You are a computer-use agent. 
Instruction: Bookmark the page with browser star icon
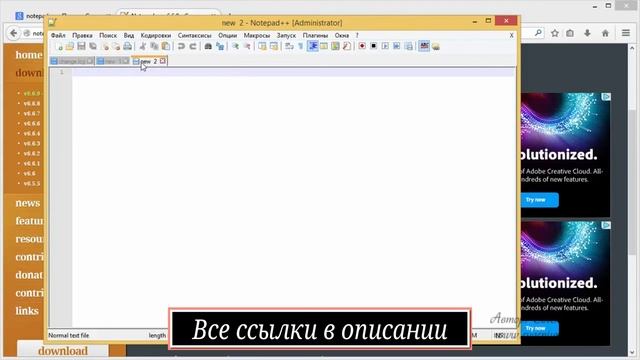coord(555,33)
